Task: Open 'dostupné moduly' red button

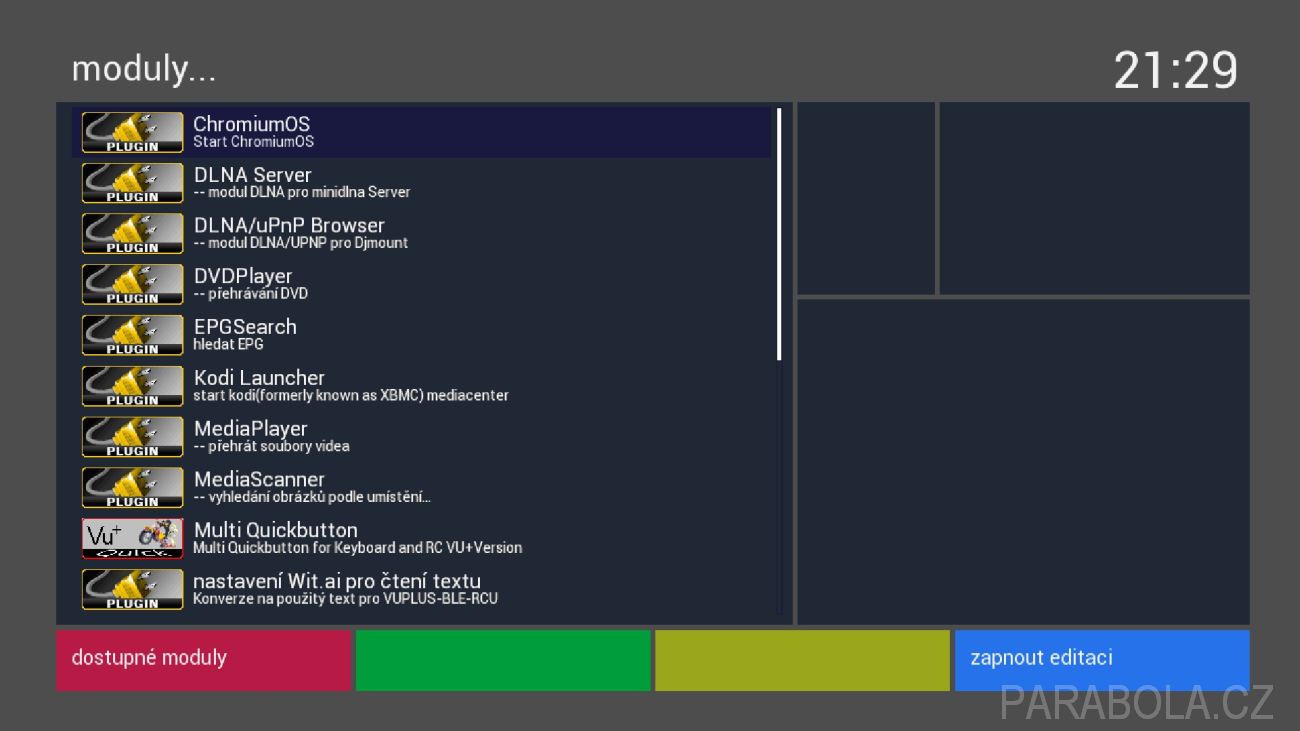Action: 203,660
